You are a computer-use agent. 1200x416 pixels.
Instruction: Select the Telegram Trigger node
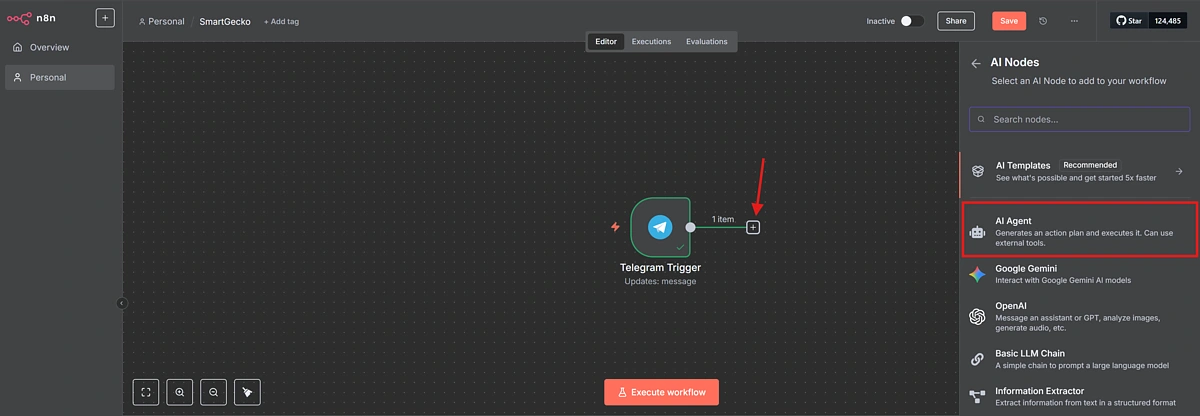point(659,228)
